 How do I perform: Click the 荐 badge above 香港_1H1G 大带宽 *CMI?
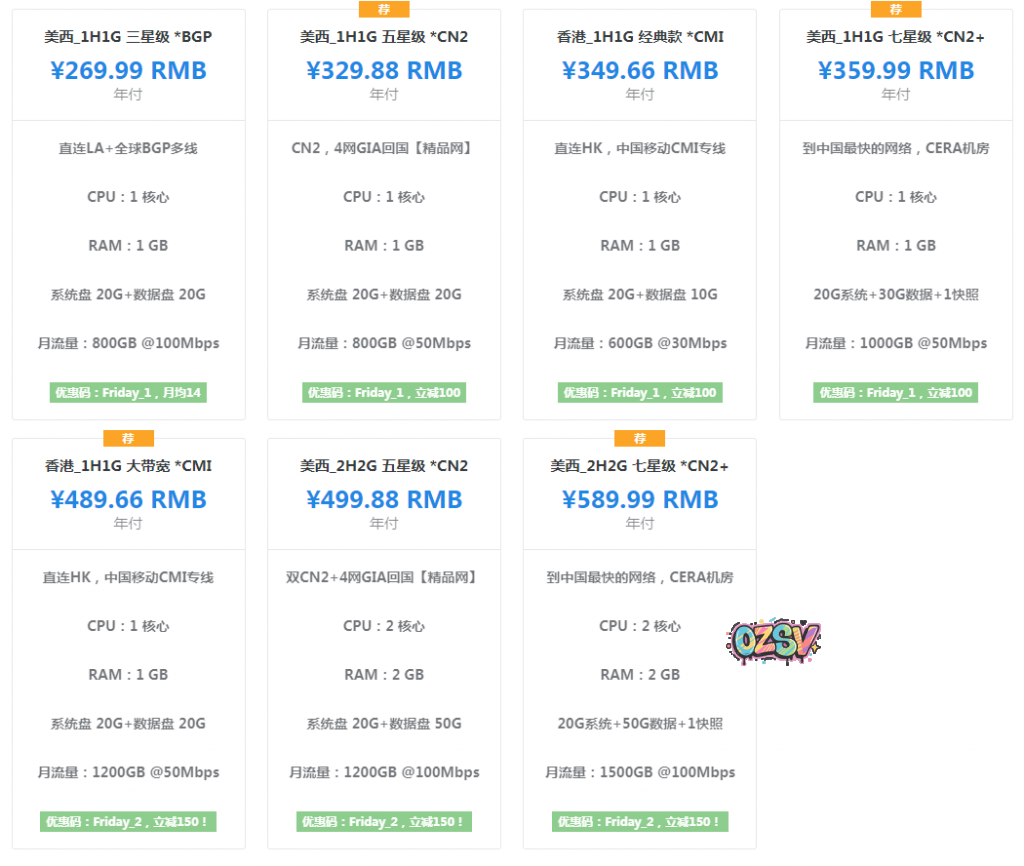(129, 438)
